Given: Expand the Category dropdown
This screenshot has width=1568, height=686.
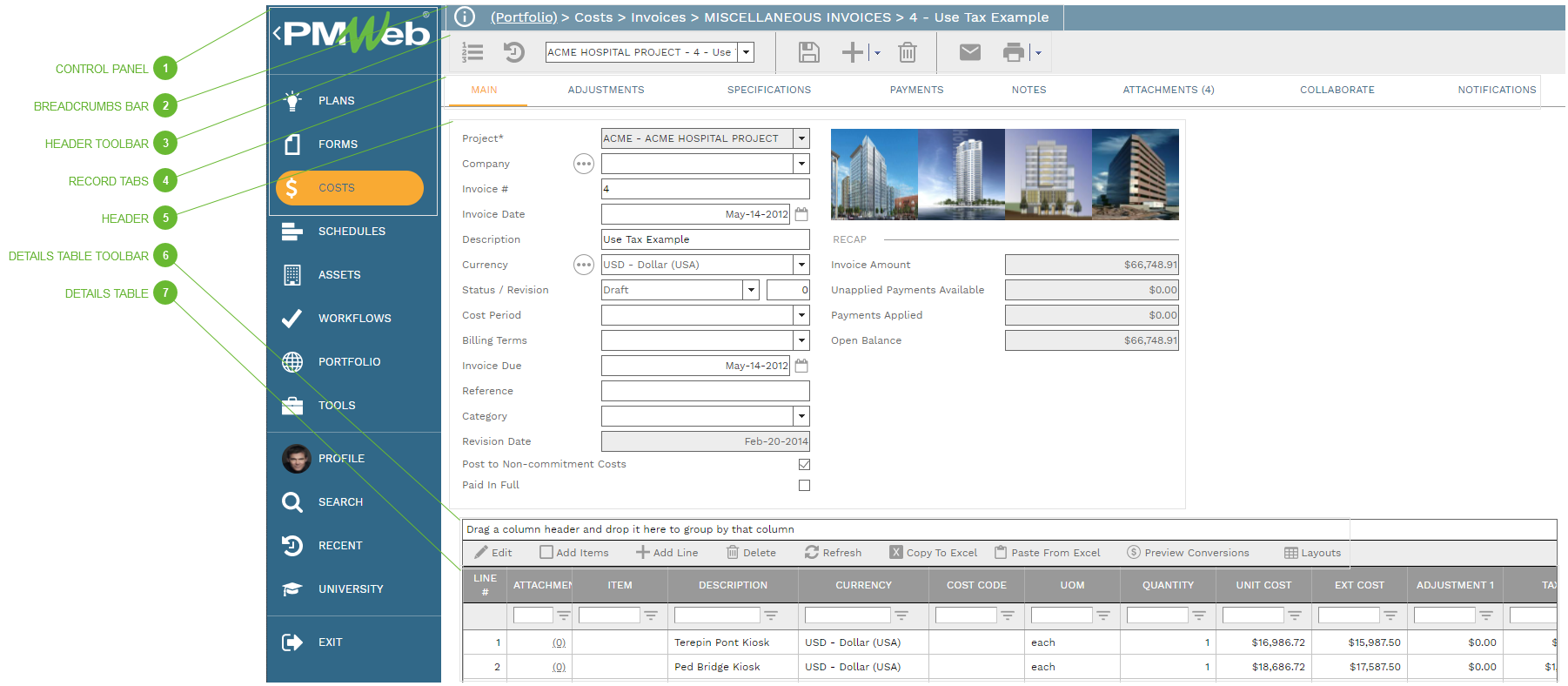Looking at the screenshot, I should point(801,416).
